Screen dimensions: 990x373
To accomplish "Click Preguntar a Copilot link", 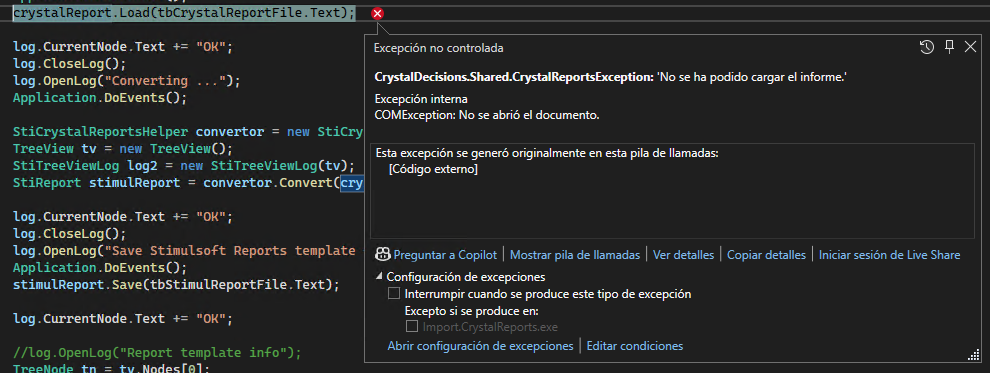I will coord(445,255).
